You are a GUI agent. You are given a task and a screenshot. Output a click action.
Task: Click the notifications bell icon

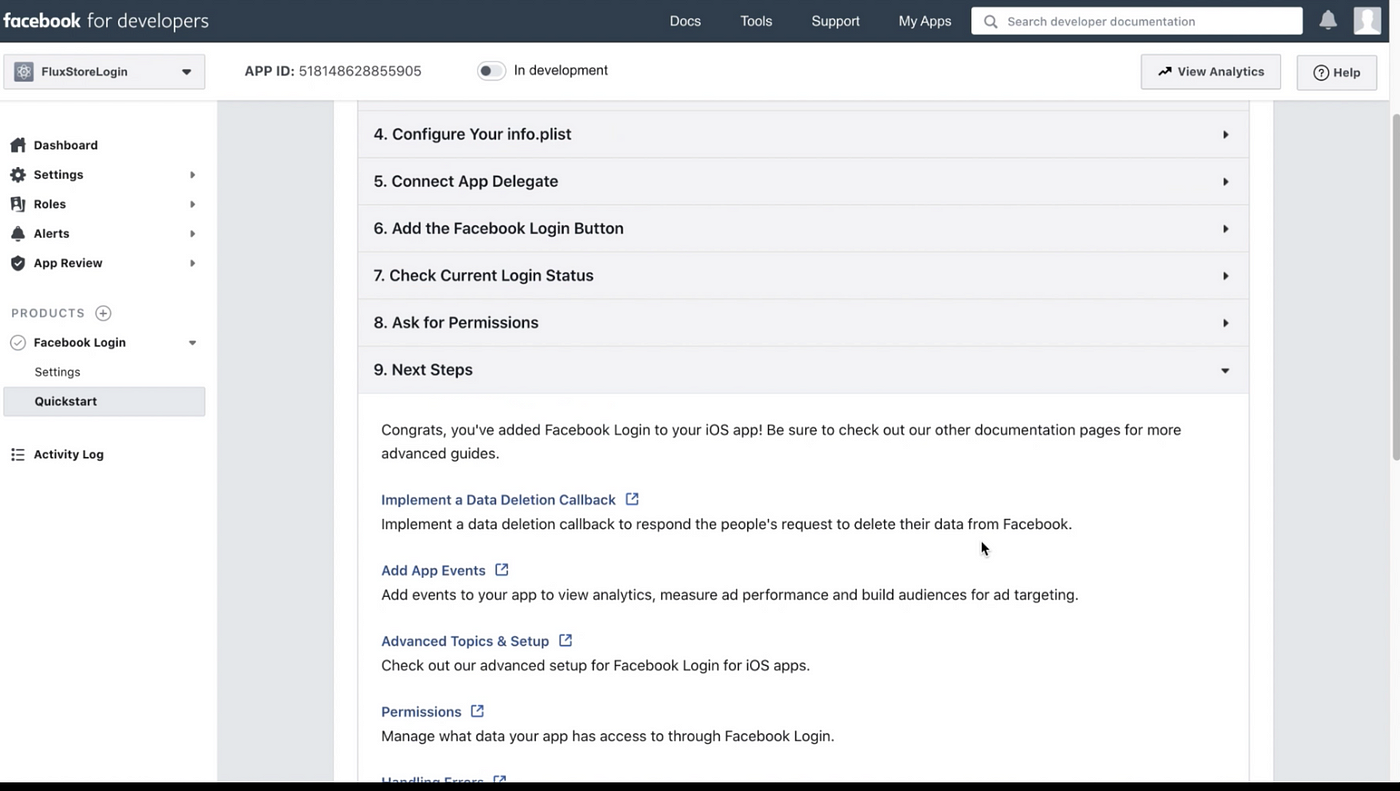pos(1328,20)
